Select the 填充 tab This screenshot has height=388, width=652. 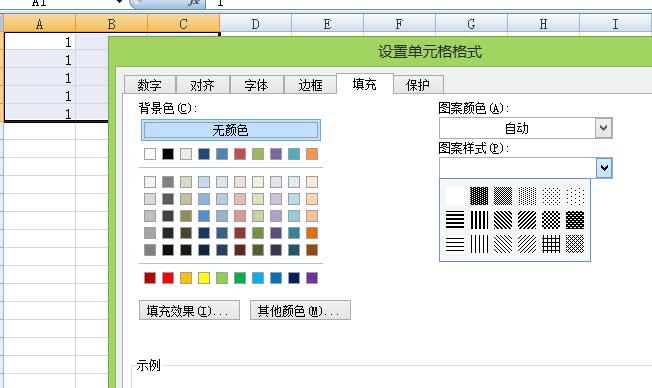pyautogui.click(x=364, y=84)
